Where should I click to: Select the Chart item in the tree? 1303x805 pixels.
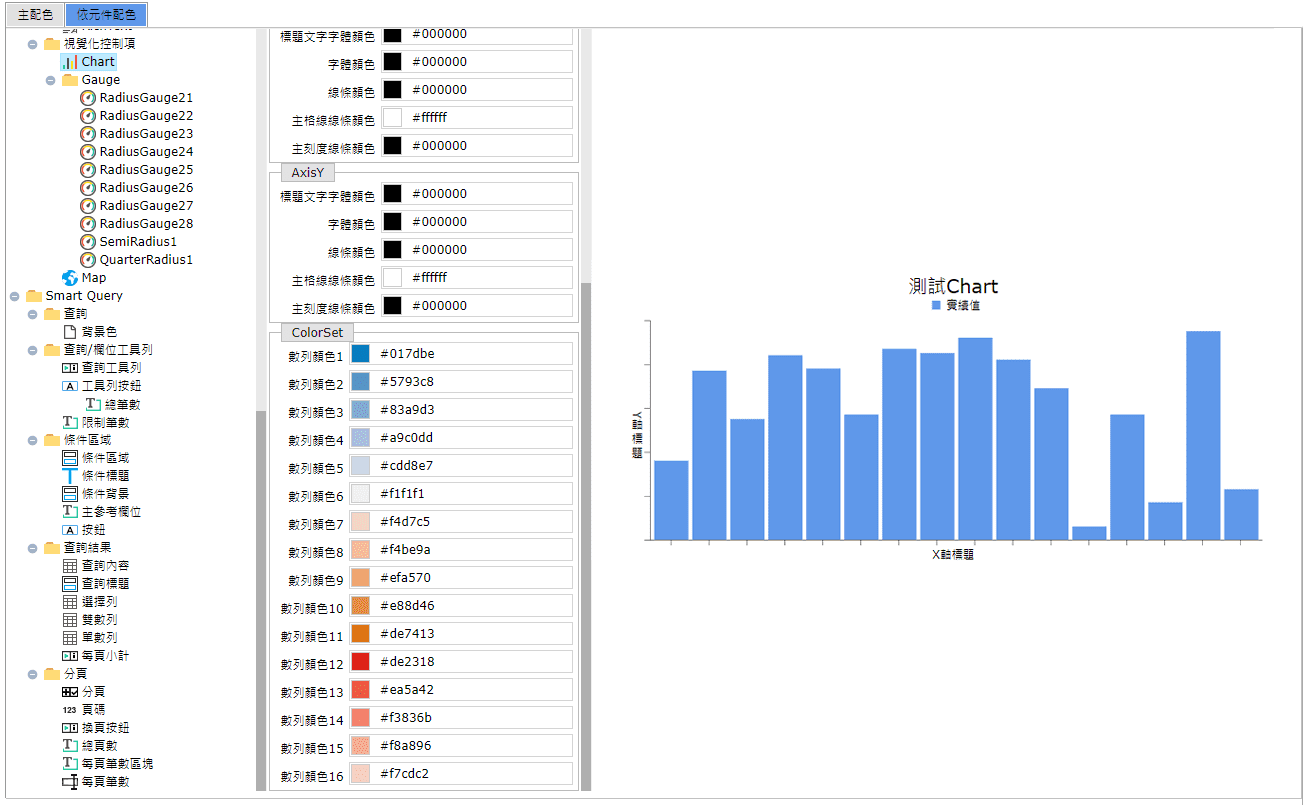[98, 62]
